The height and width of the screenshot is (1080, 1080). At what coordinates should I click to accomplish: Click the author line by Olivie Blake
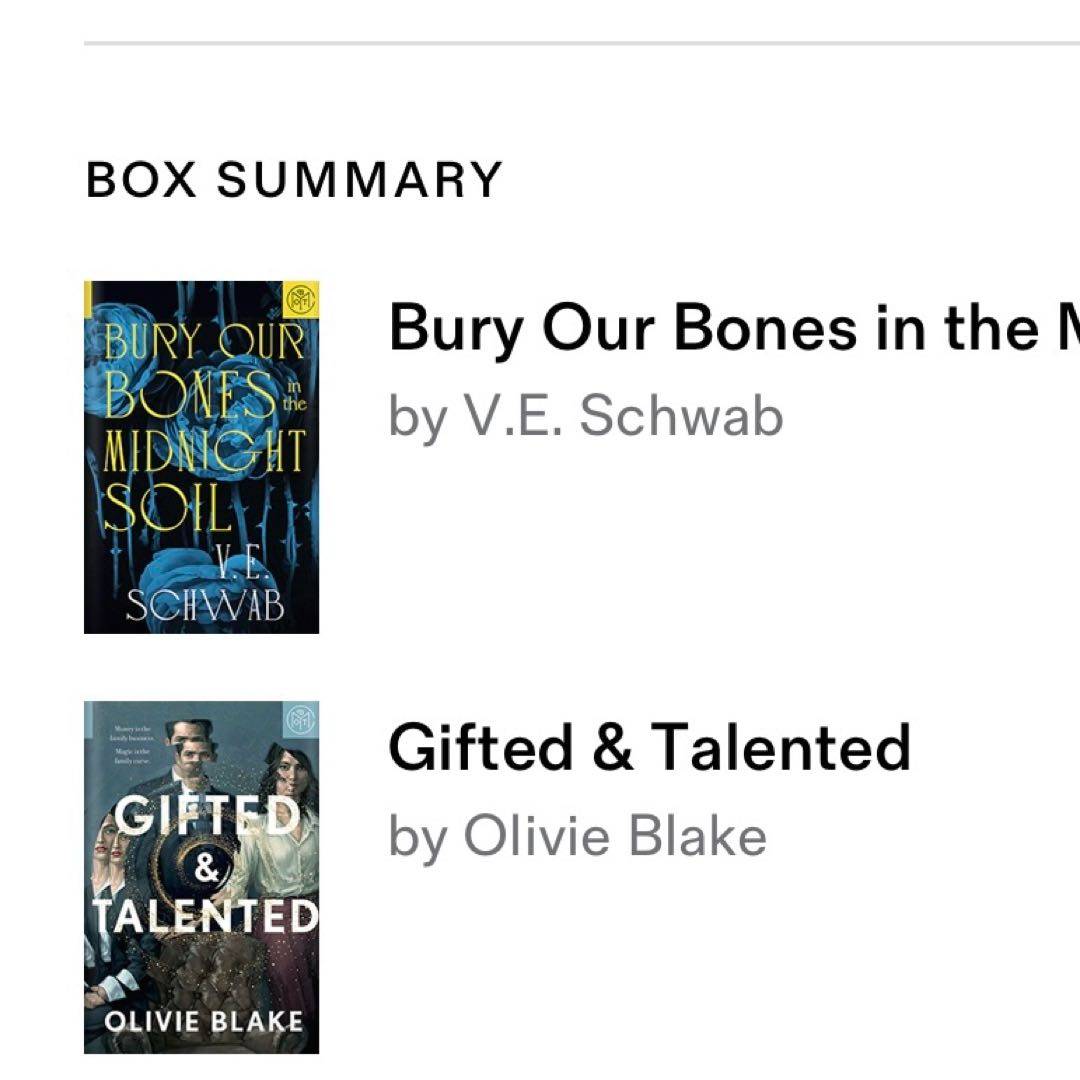(x=577, y=835)
